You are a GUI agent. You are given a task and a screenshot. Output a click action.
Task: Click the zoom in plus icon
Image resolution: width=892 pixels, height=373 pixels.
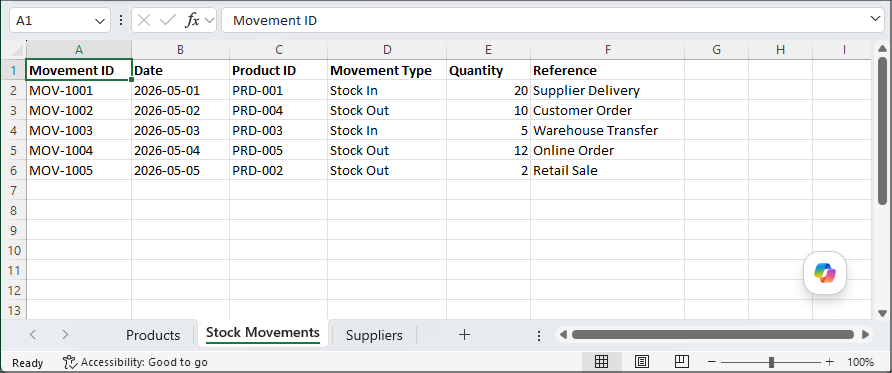coord(829,362)
